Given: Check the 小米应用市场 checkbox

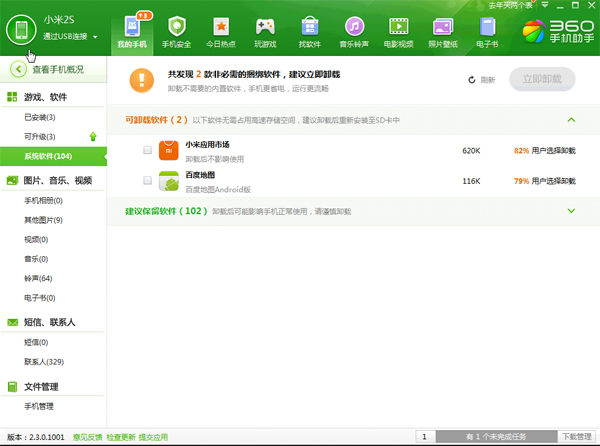Looking at the screenshot, I should 147,150.
